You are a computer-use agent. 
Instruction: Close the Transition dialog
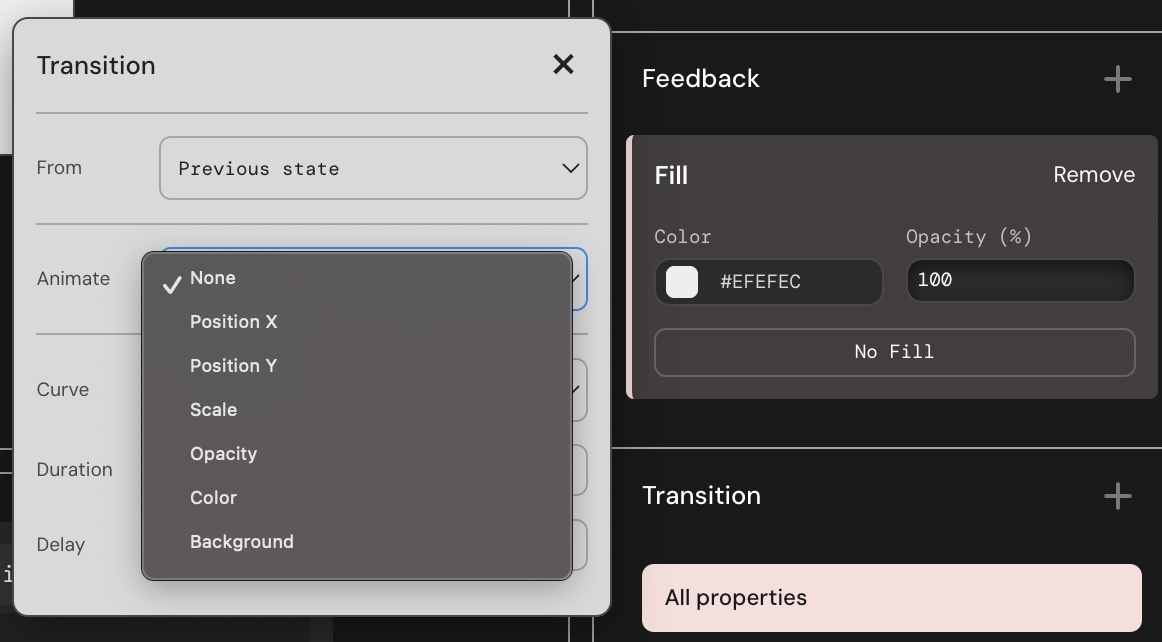(563, 65)
